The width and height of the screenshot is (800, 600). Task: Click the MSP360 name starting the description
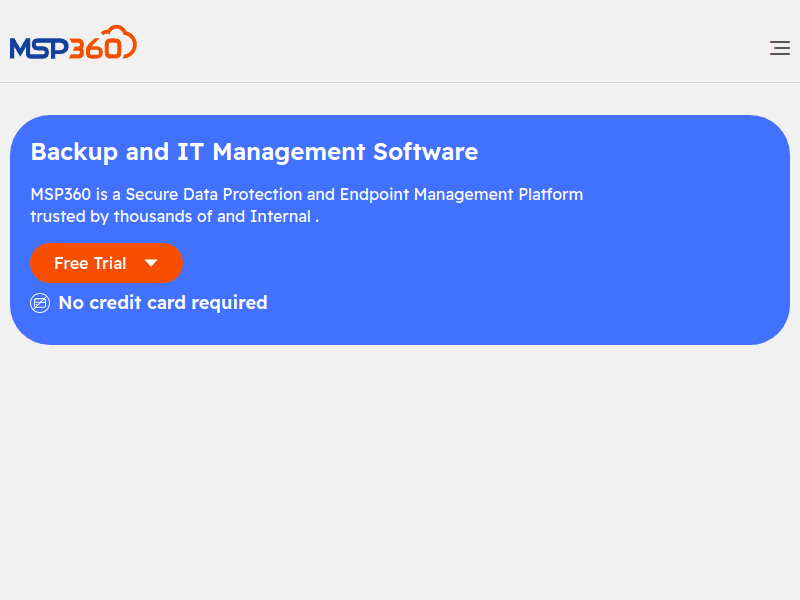click(x=60, y=194)
